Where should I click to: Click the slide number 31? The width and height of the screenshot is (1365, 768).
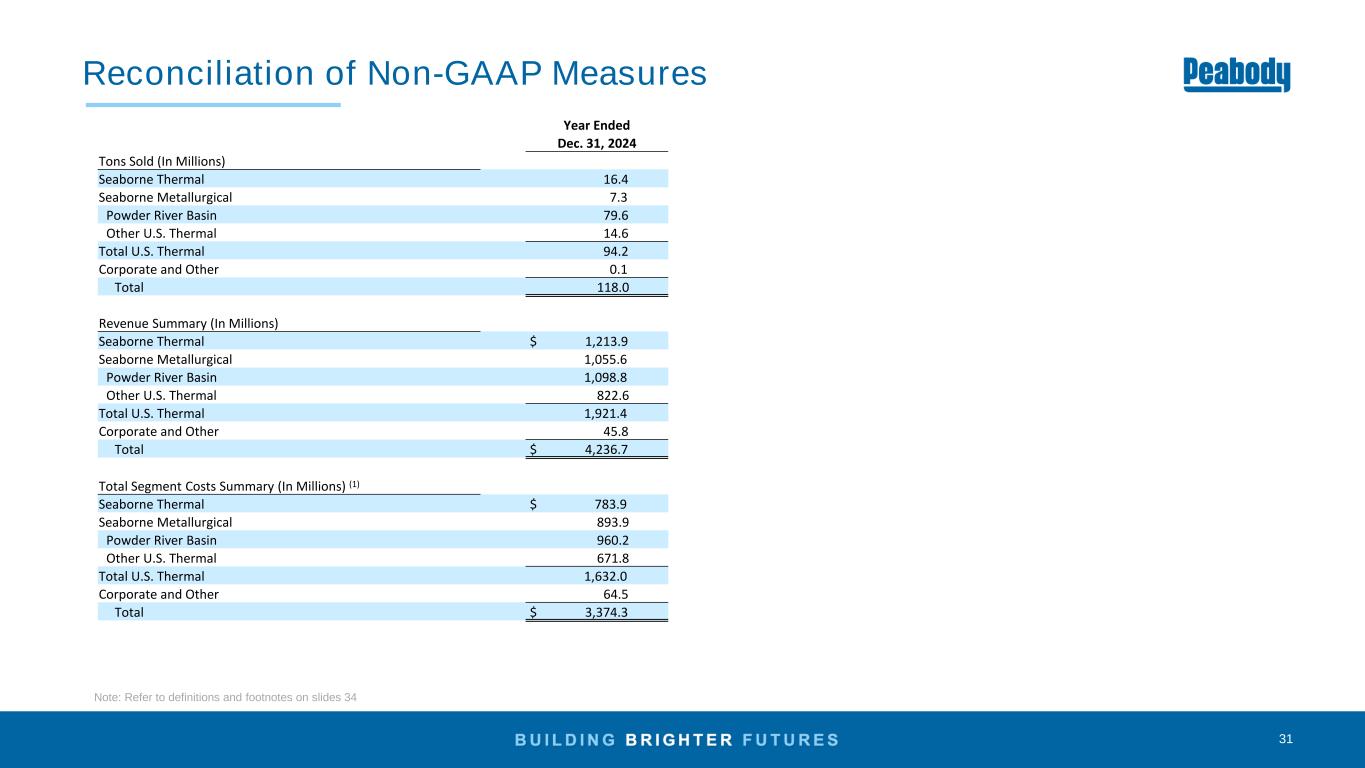click(1285, 739)
